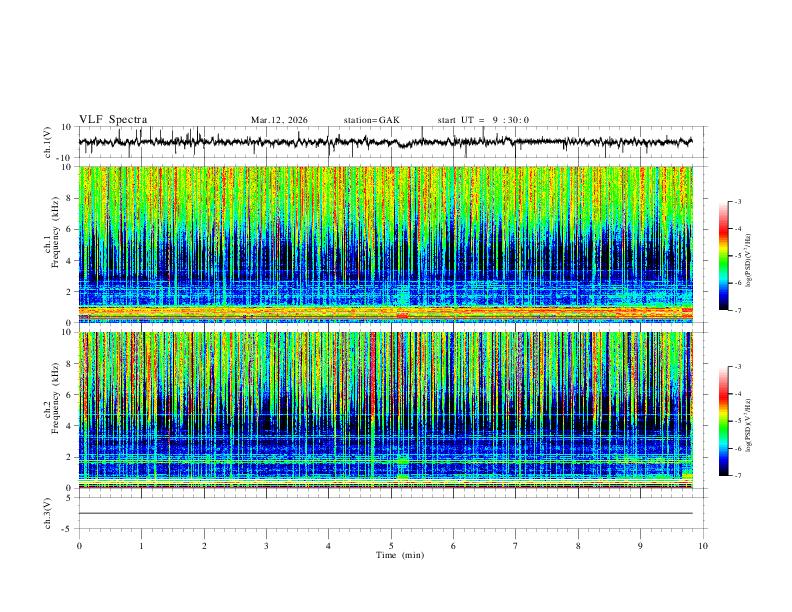Viewport: 792px width, 612px height.
Task: Click the time axis tick label "7"
Action: [516, 545]
